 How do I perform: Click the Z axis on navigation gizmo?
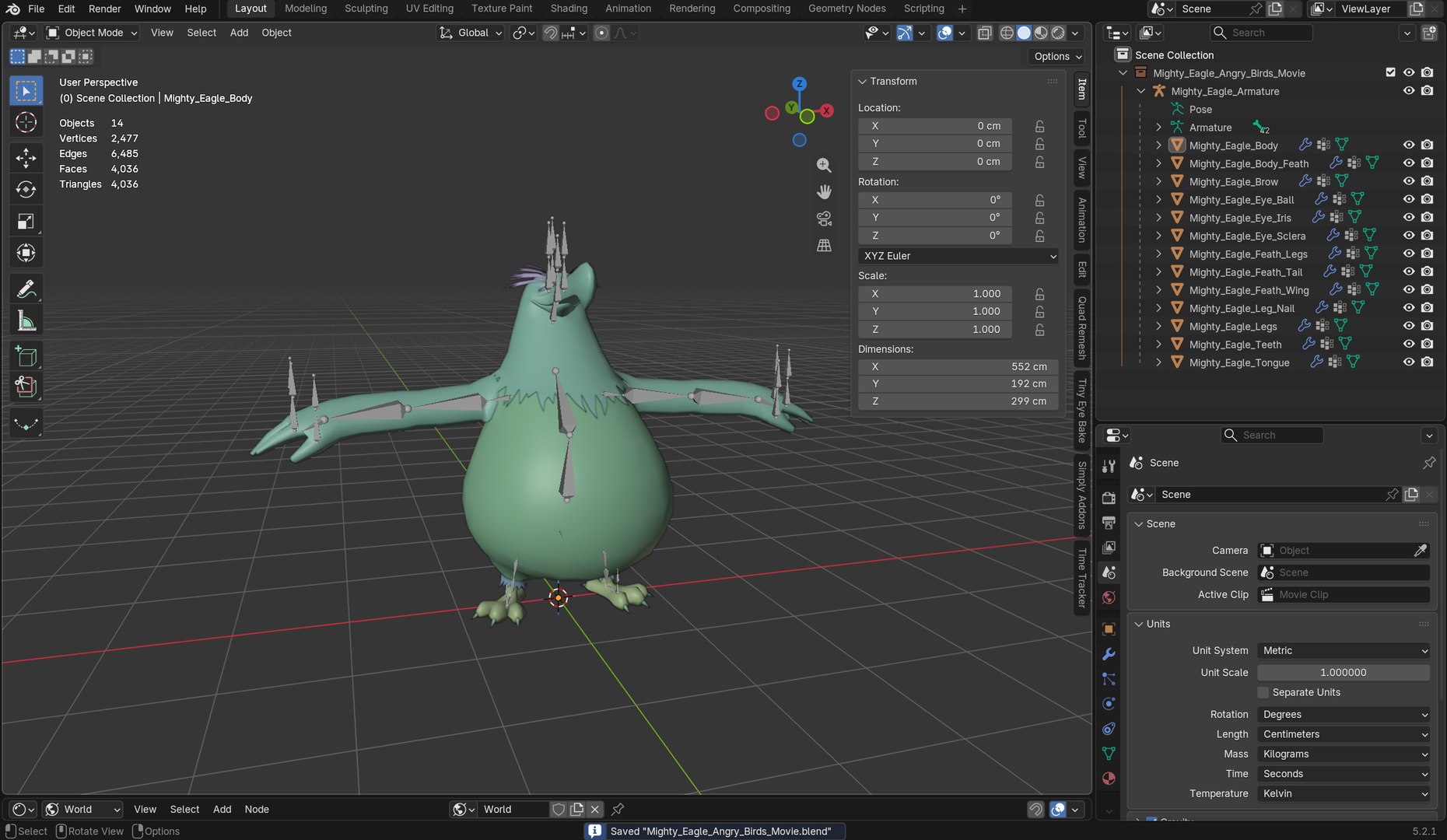799,84
